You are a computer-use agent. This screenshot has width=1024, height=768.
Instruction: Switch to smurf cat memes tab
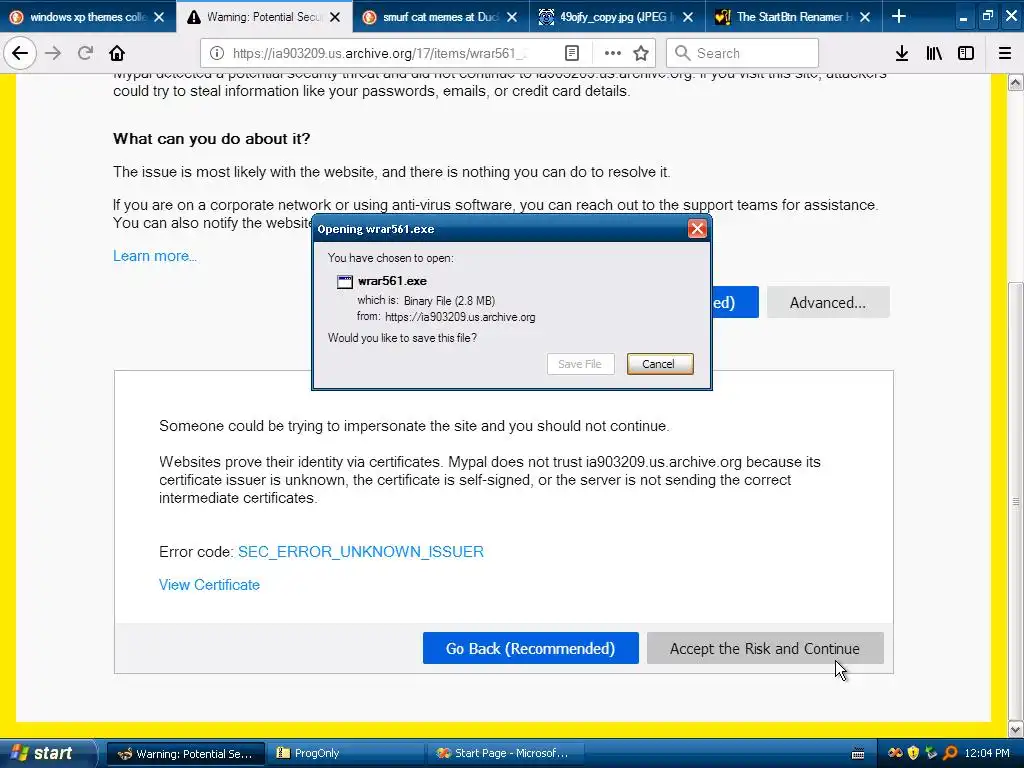pyautogui.click(x=440, y=16)
